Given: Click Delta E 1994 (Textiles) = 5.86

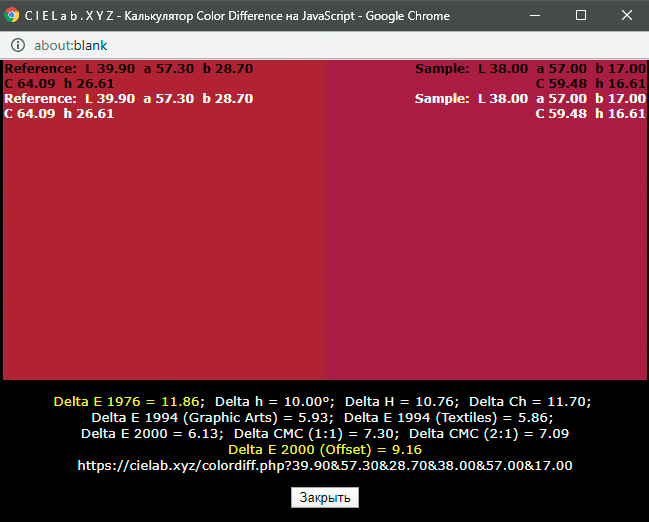Looking at the screenshot, I should tap(447, 418).
